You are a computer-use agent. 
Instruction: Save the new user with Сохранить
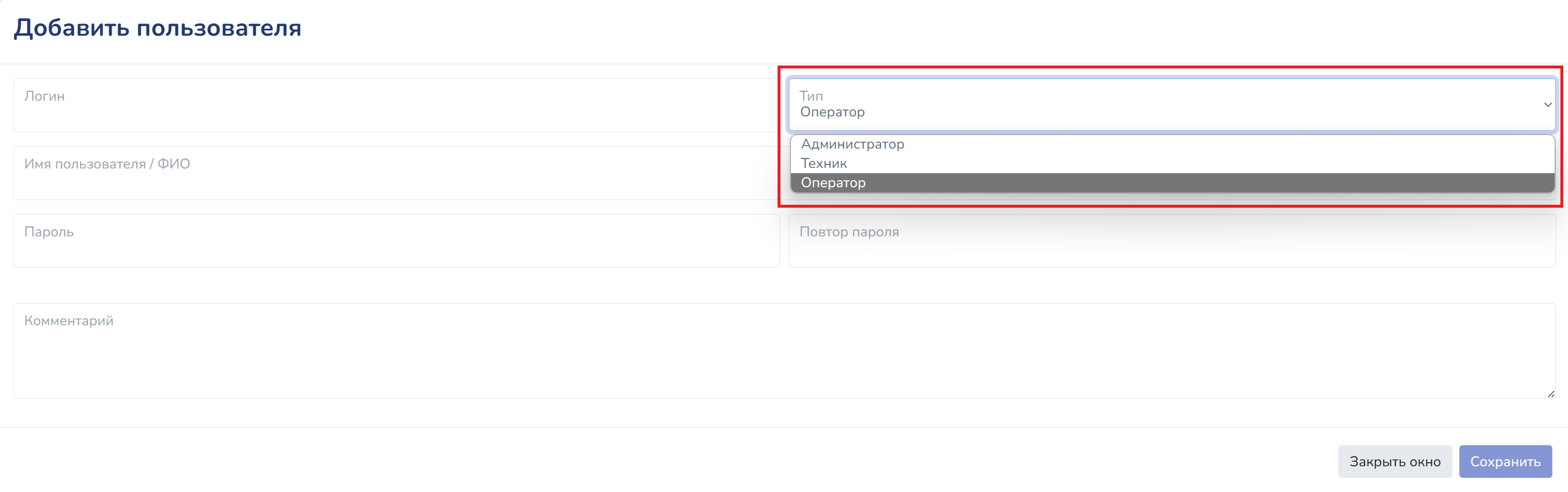pyautogui.click(x=1505, y=462)
